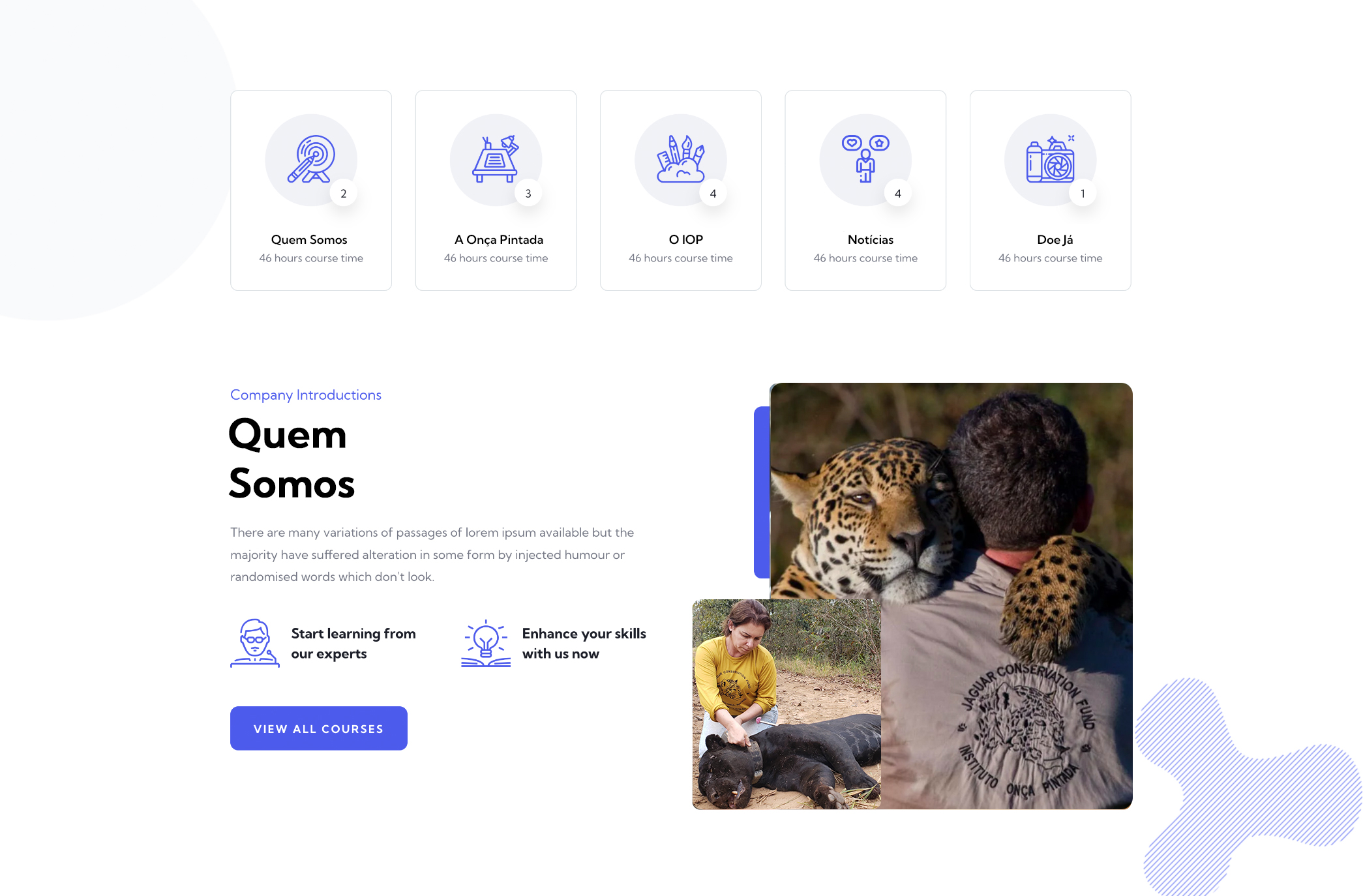Click the person with speech bubbles icon
The height and width of the screenshot is (896, 1363).
pos(865,159)
